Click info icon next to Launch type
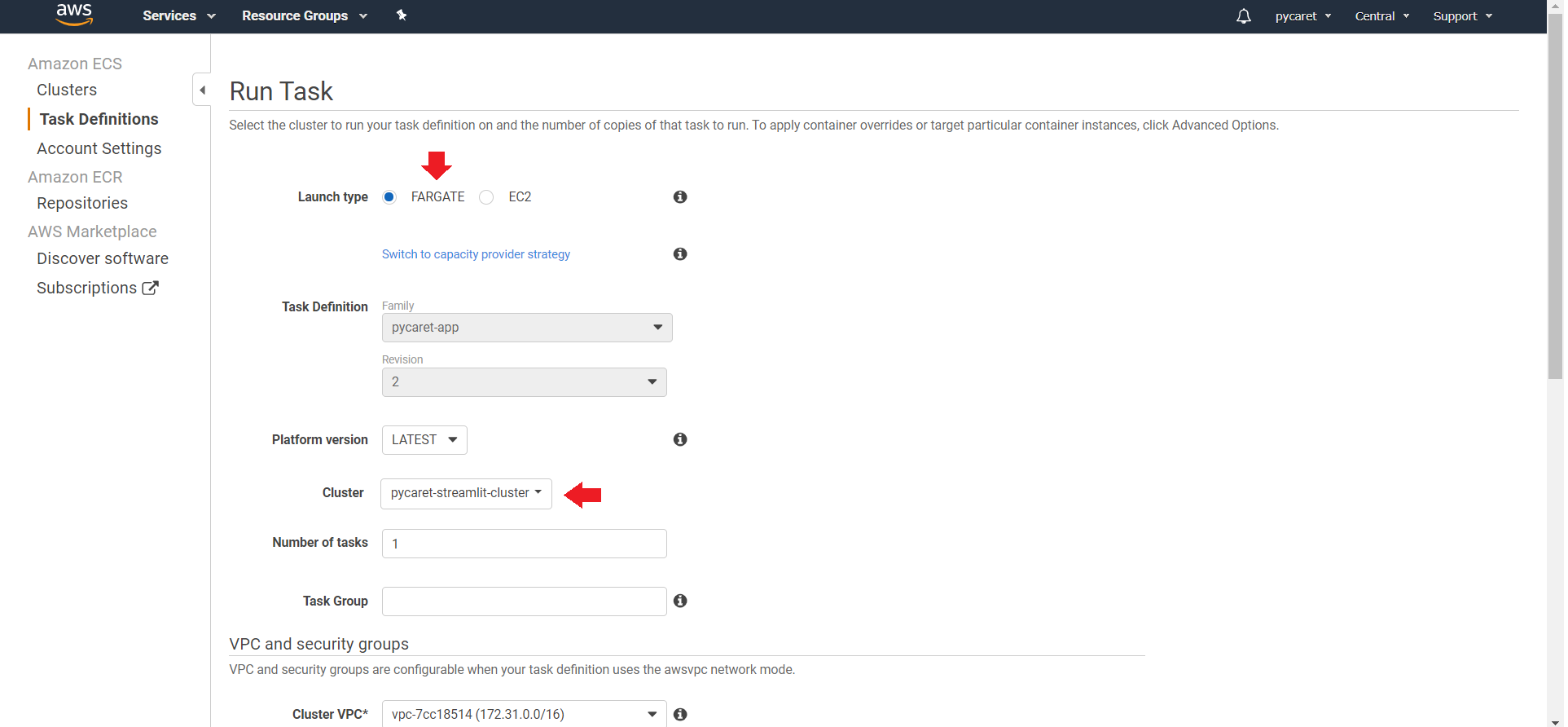This screenshot has width=1568, height=727. [x=680, y=197]
